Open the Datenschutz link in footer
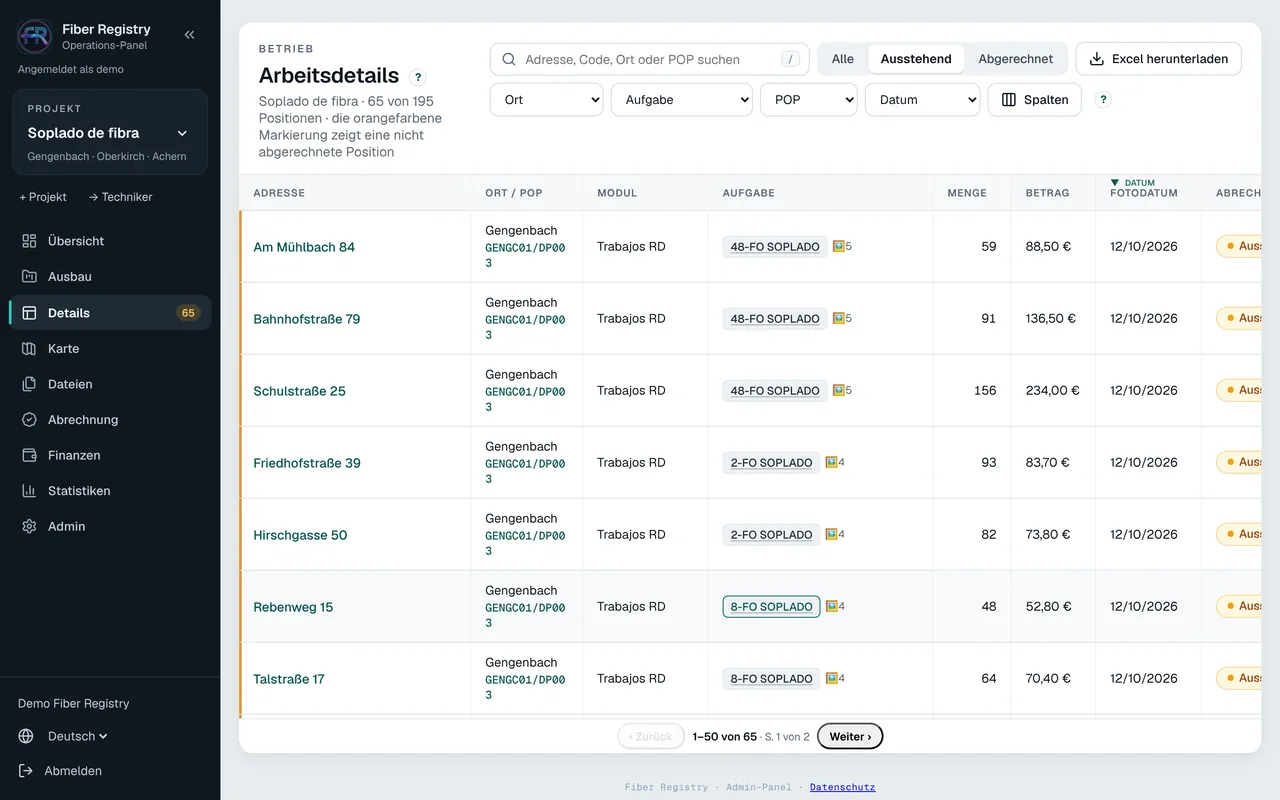 [x=842, y=787]
